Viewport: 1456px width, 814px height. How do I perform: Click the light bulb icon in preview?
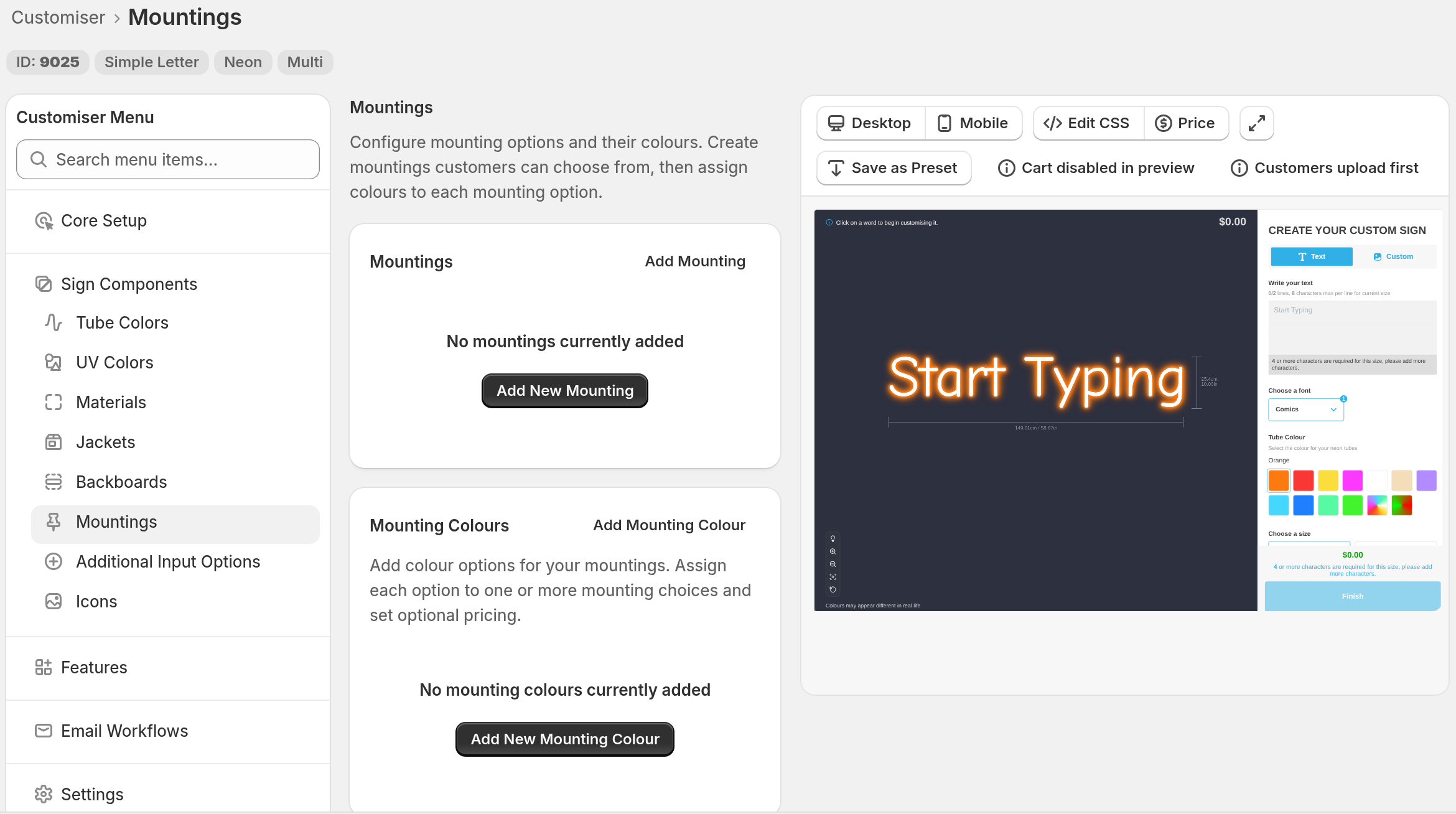pos(833,539)
